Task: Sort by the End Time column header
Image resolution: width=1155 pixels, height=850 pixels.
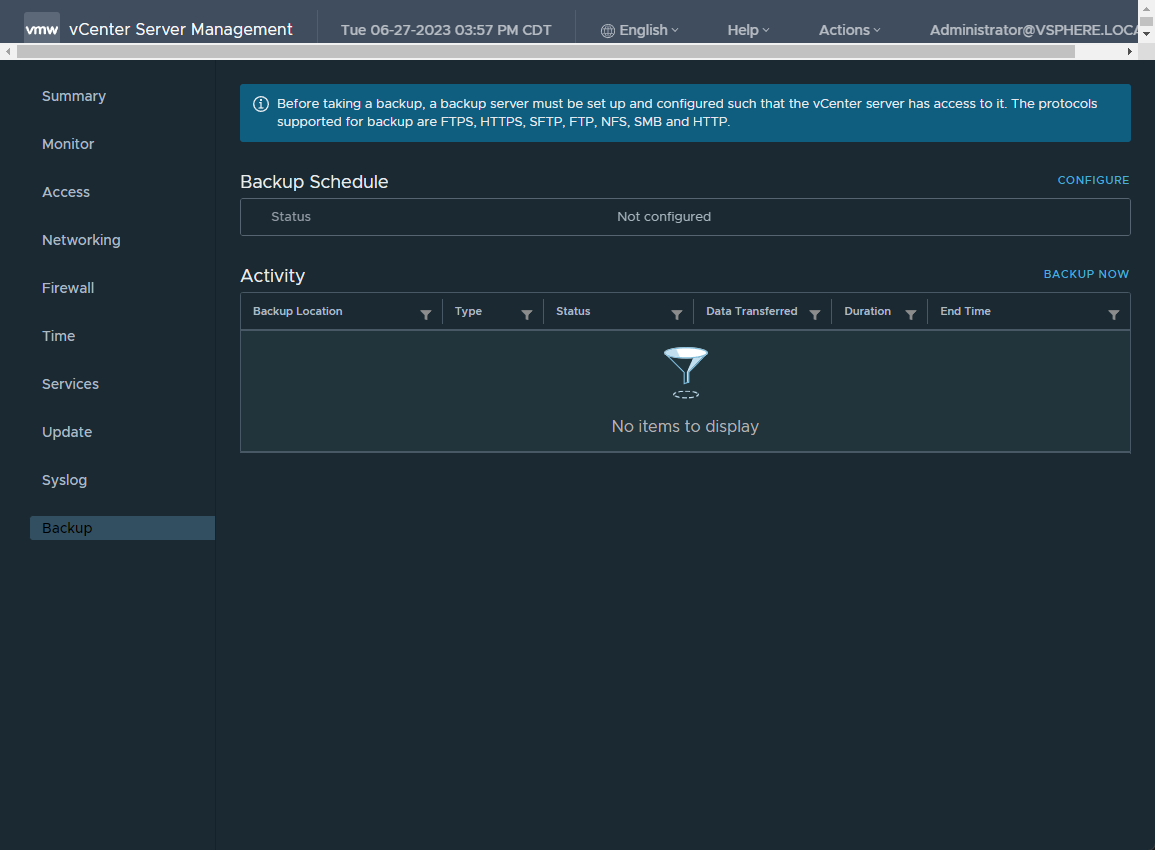Action: tap(965, 312)
